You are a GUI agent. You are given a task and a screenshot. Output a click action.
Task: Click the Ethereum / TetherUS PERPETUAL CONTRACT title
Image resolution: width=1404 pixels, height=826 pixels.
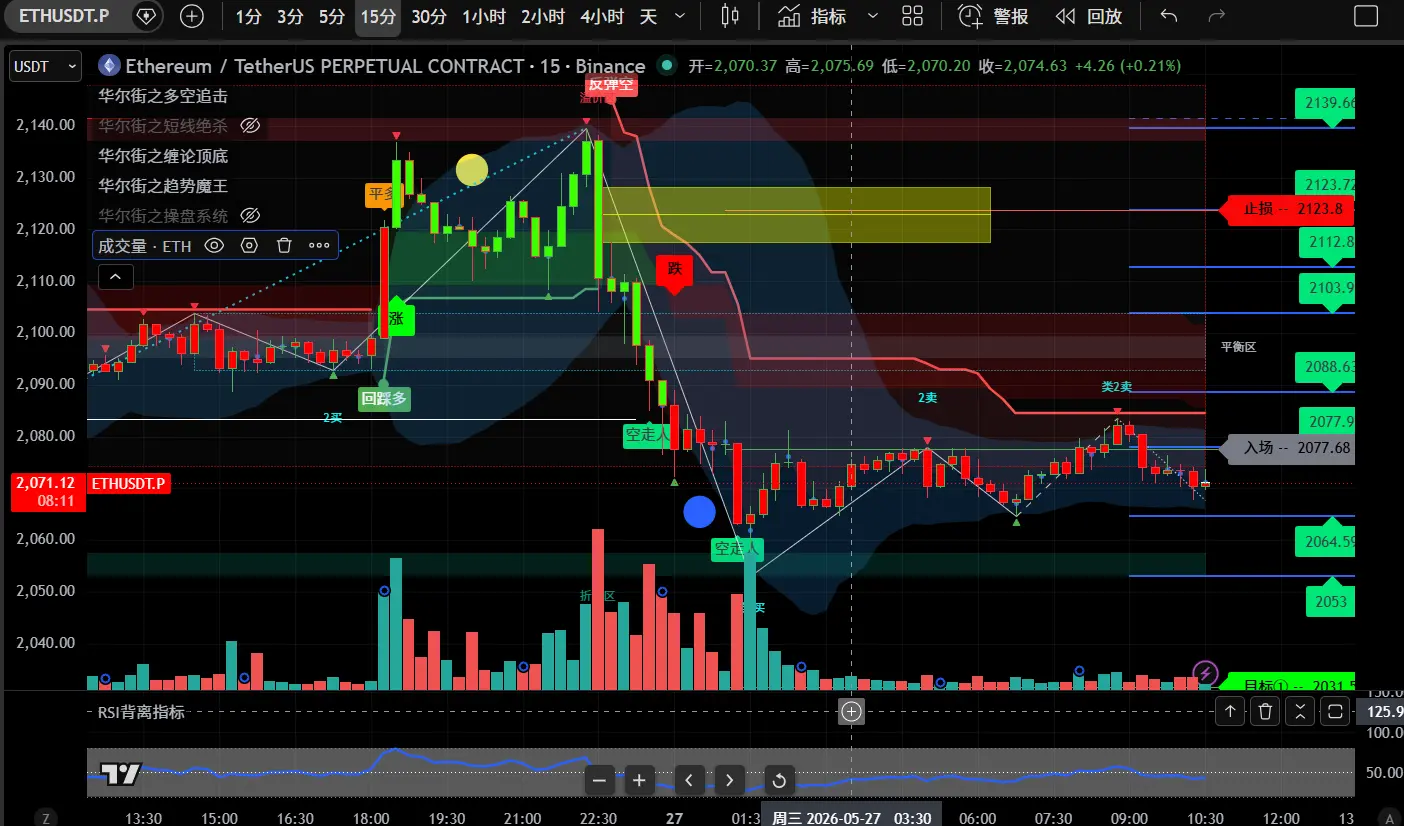pos(385,67)
